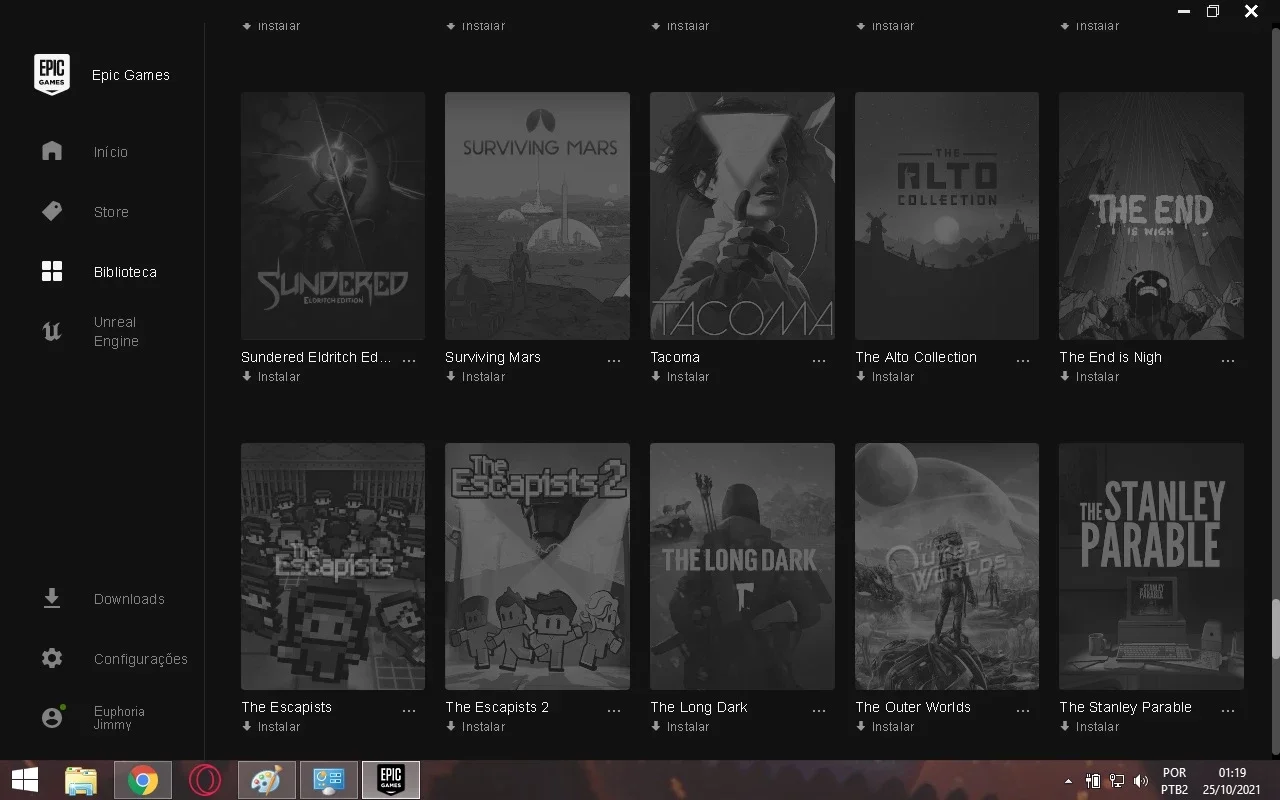Open three-dot menu for The Escapists

409,710
